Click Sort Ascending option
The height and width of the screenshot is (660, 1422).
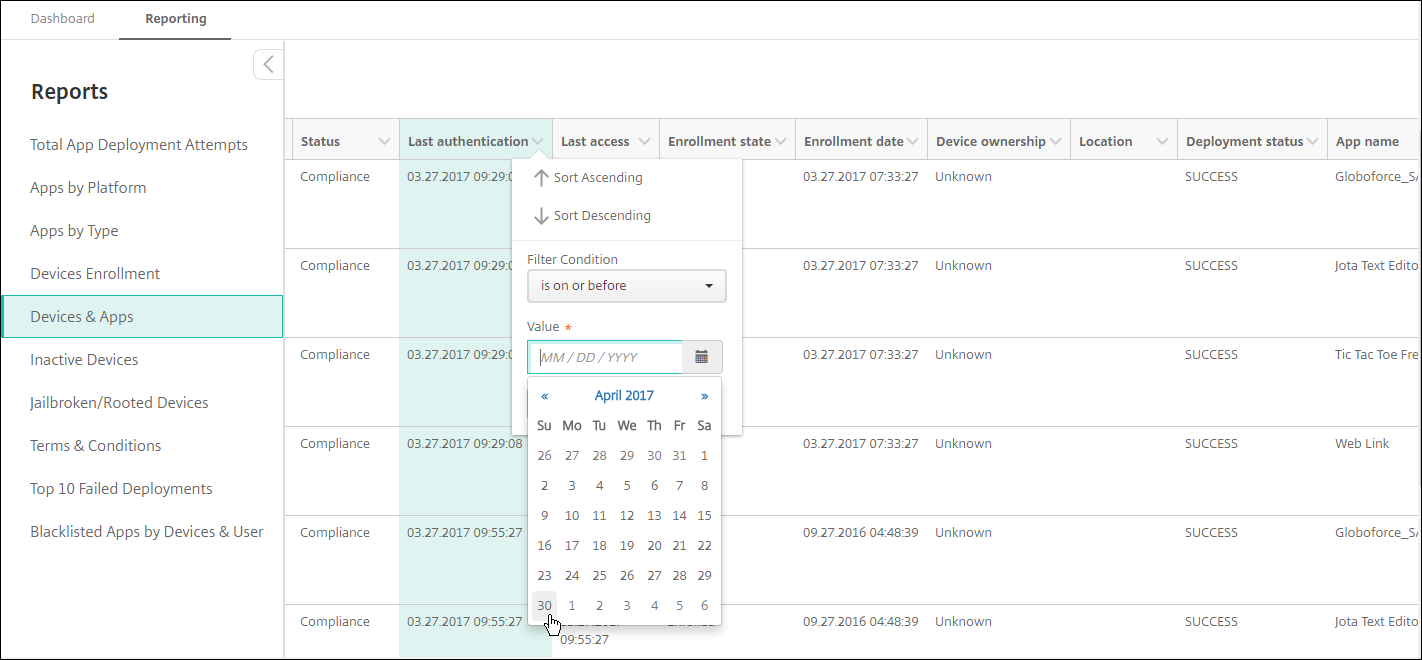[x=597, y=178]
